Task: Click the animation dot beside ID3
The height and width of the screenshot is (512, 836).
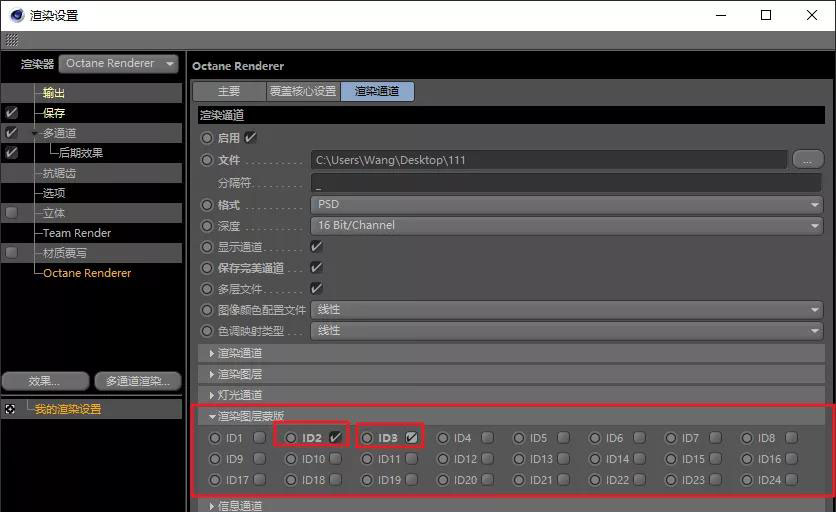Action: coord(367,438)
